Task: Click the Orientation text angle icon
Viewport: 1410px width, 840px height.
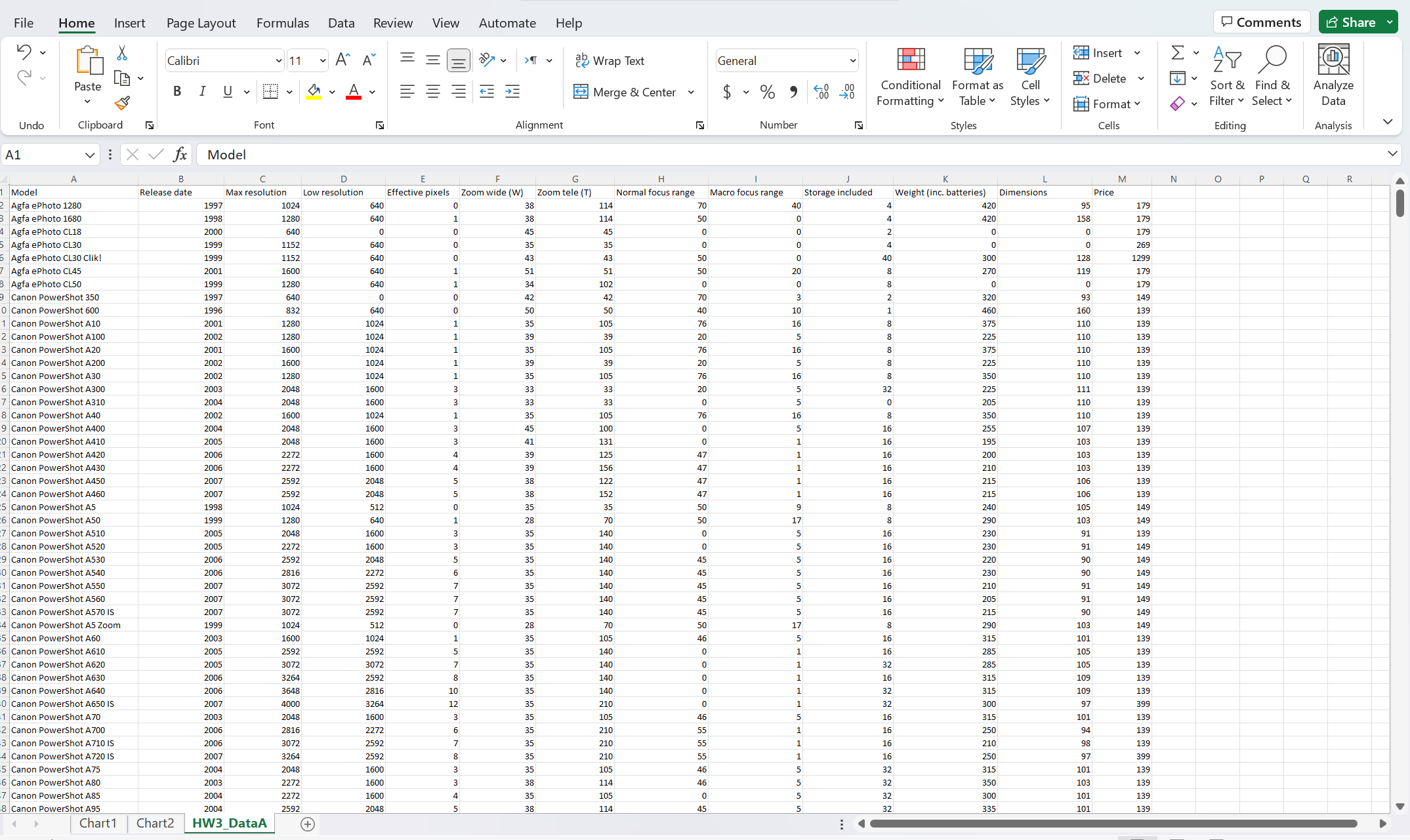Action: point(487,60)
